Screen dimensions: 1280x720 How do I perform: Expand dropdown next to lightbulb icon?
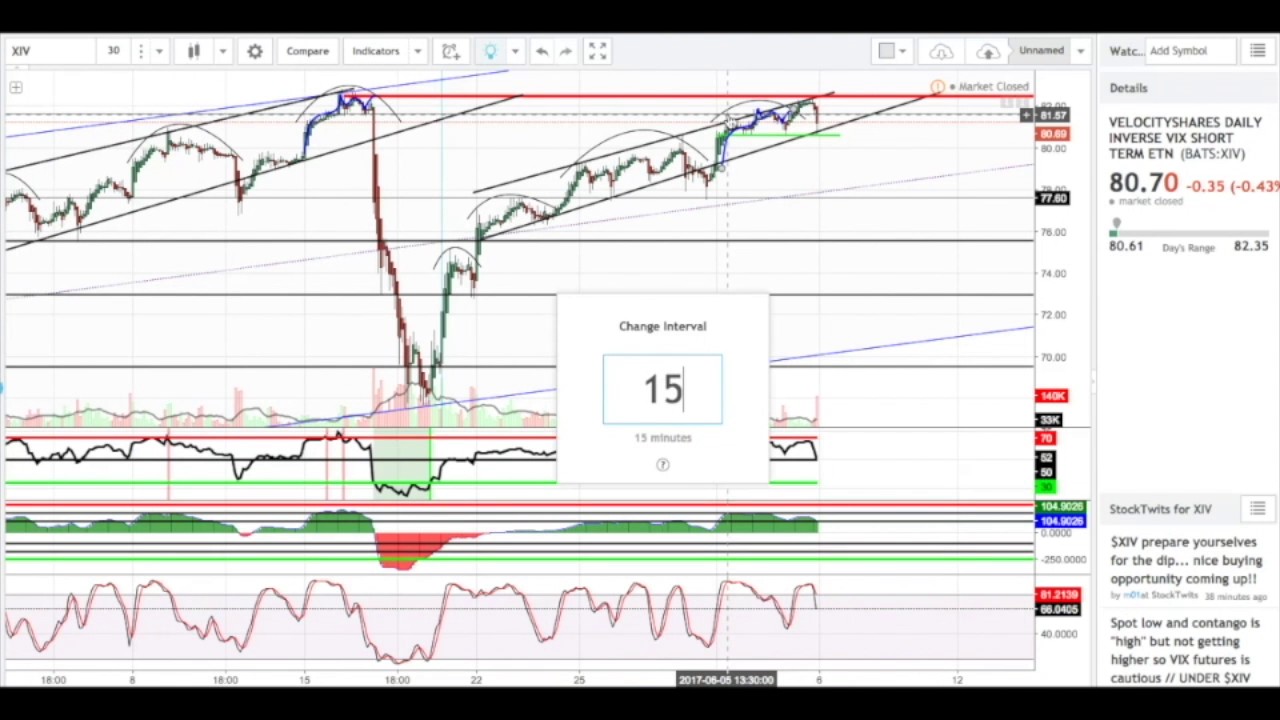(515, 51)
